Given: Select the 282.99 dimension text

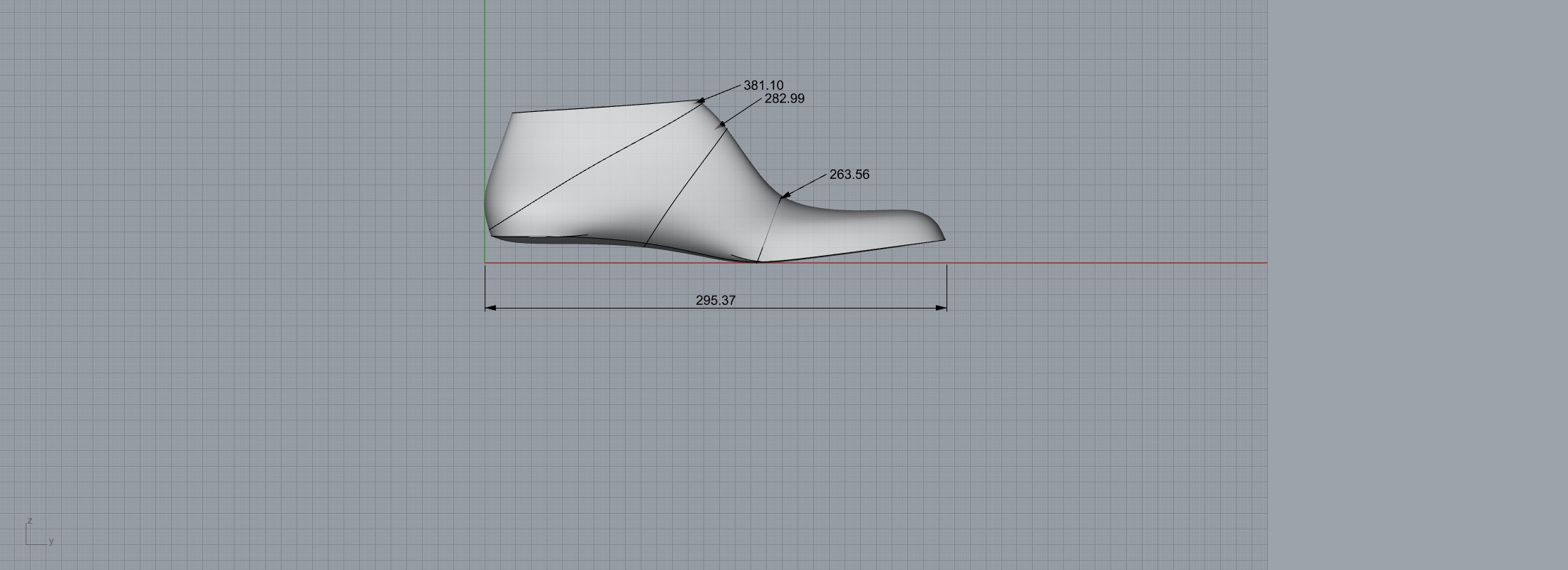Looking at the screenshot, I should [784, 99].
